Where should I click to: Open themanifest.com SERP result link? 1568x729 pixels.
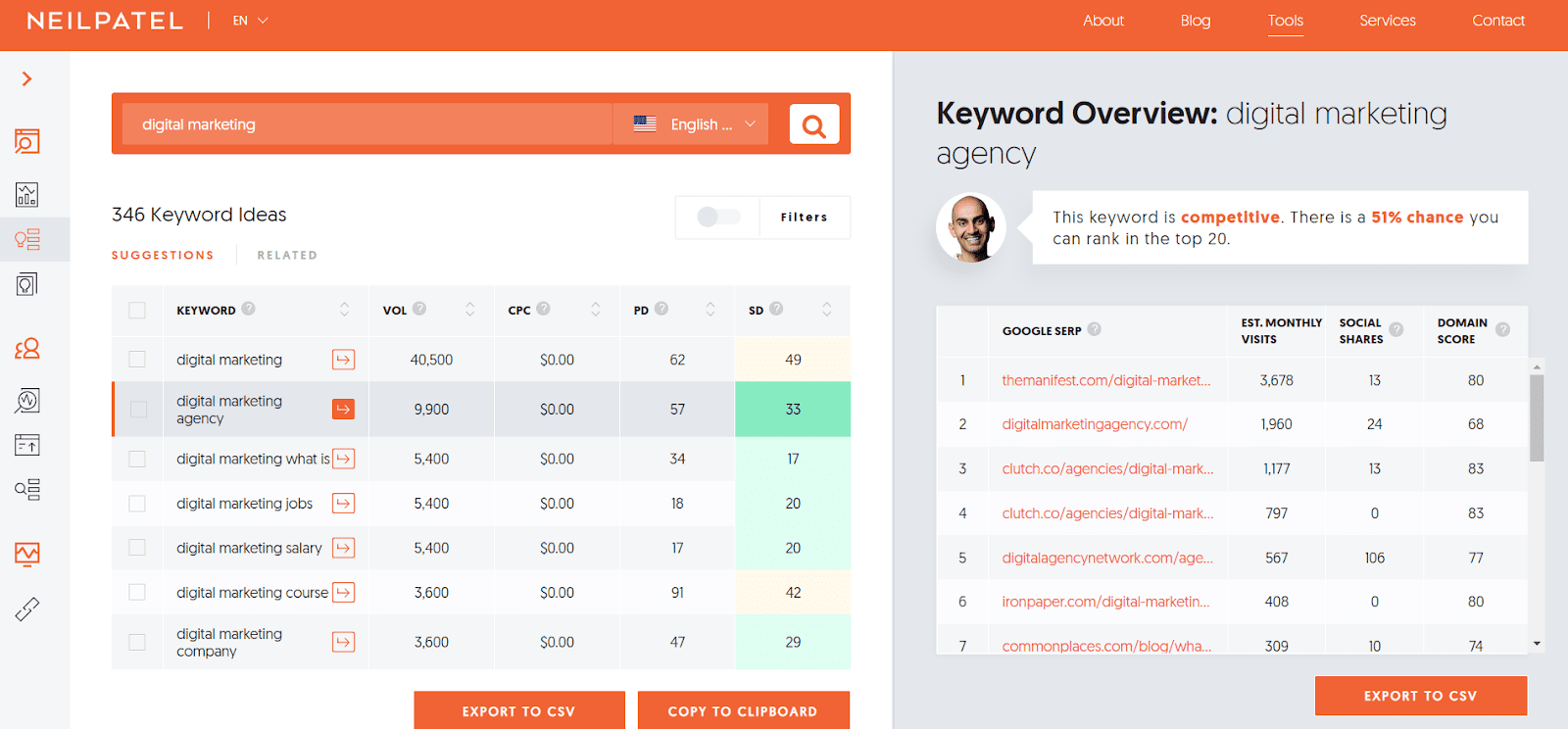(x=1106, y=380)
